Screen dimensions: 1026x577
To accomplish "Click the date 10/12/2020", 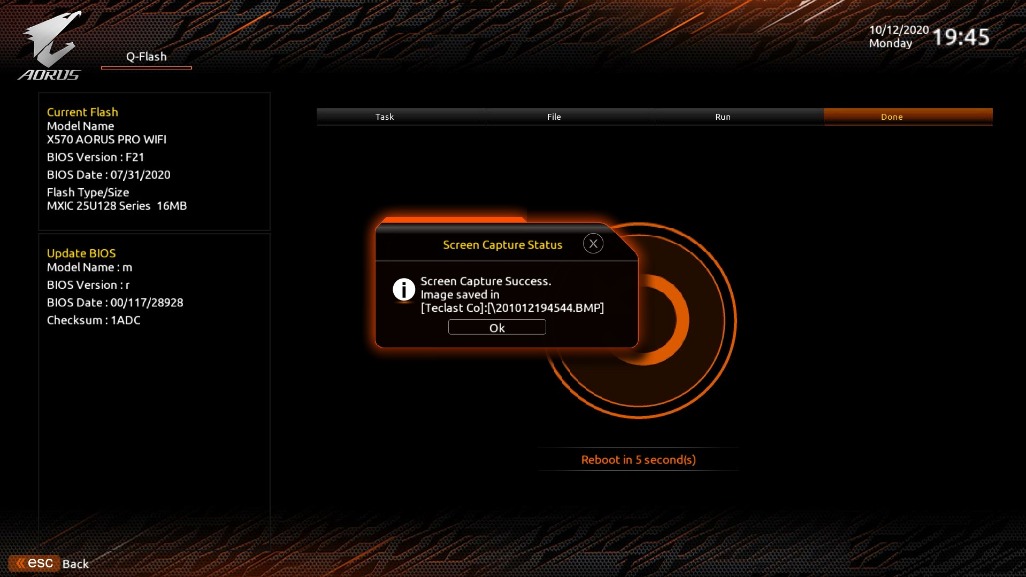I will click(899, 30).
